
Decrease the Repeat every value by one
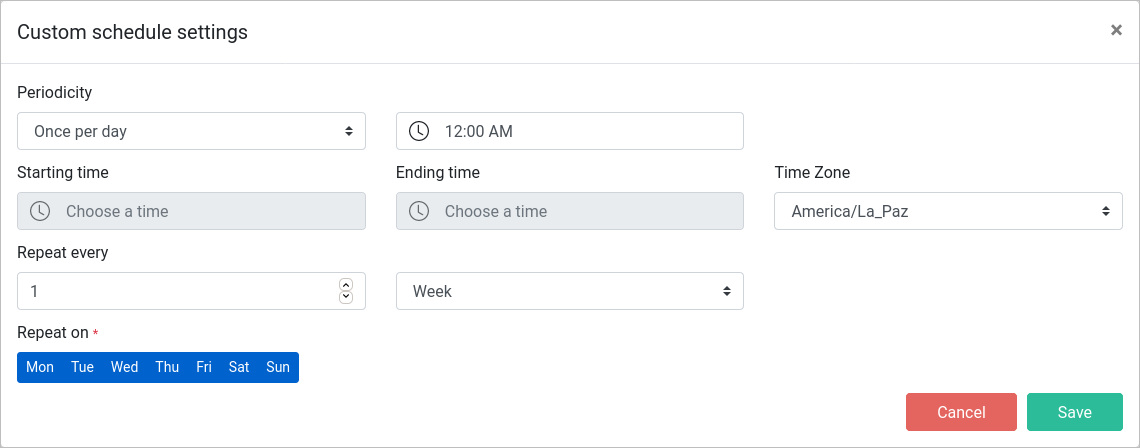(x=346, y=297)
